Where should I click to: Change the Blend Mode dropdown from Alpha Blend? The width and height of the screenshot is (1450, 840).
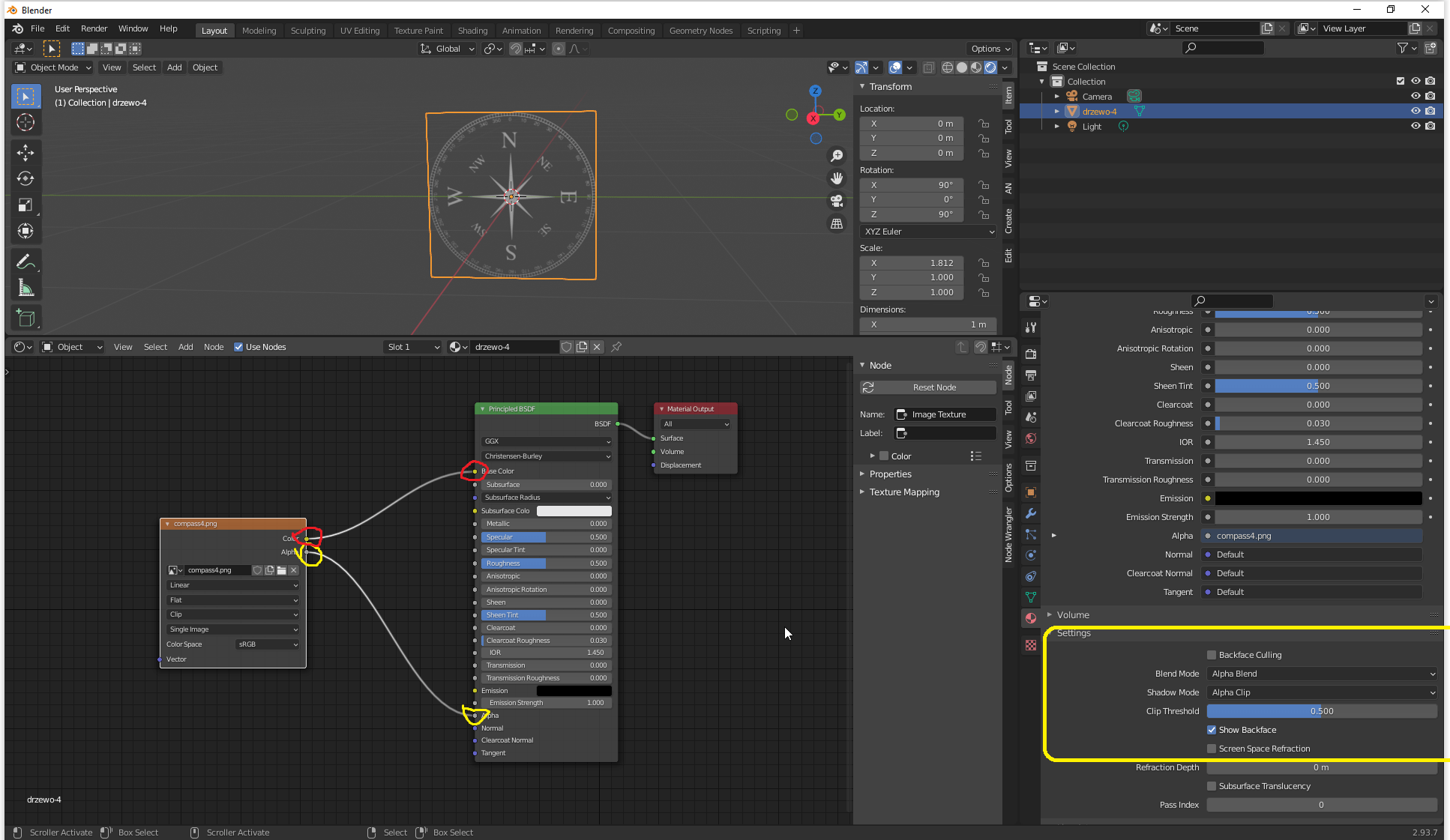click(1322, 673)
